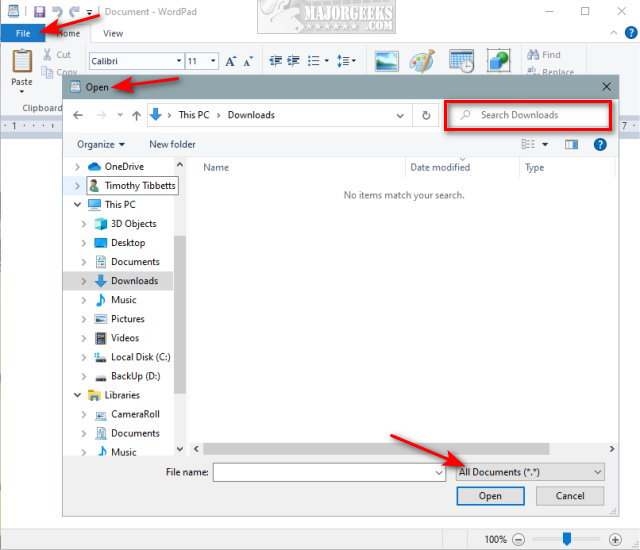Switch to the View ribbon tab

click(113, 33)
